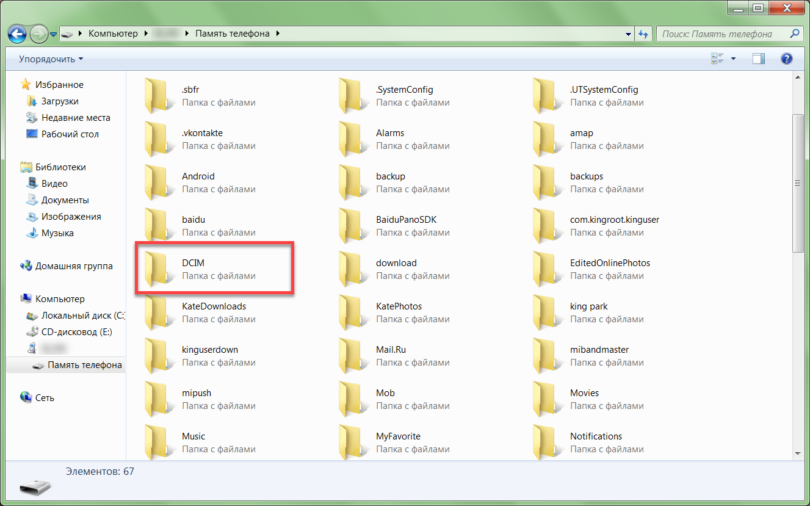Screen dimensions: 810x506
Task: Select the Movies folder icon
Action: (x=546, y=399)
